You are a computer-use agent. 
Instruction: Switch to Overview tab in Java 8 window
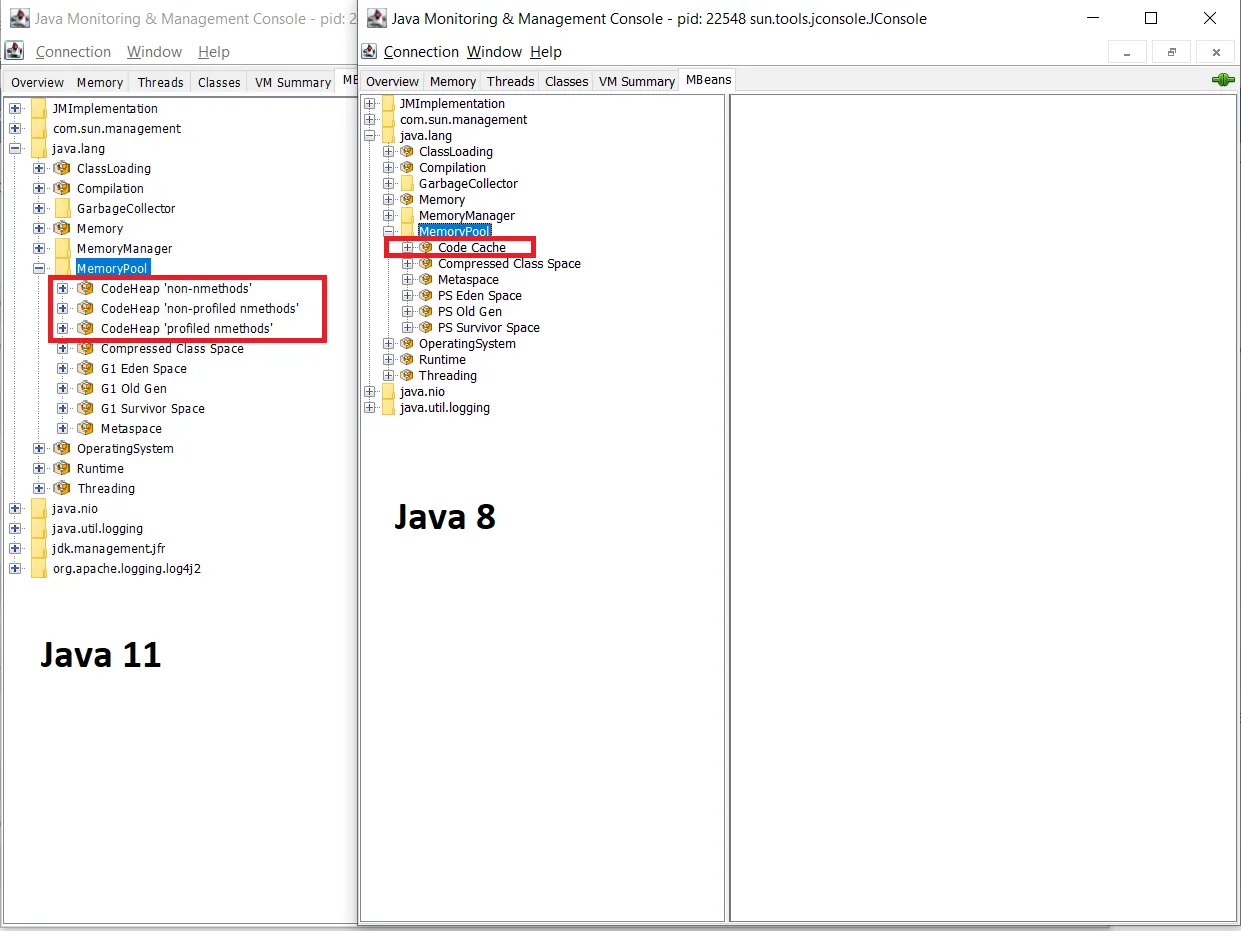pos(392,81)
